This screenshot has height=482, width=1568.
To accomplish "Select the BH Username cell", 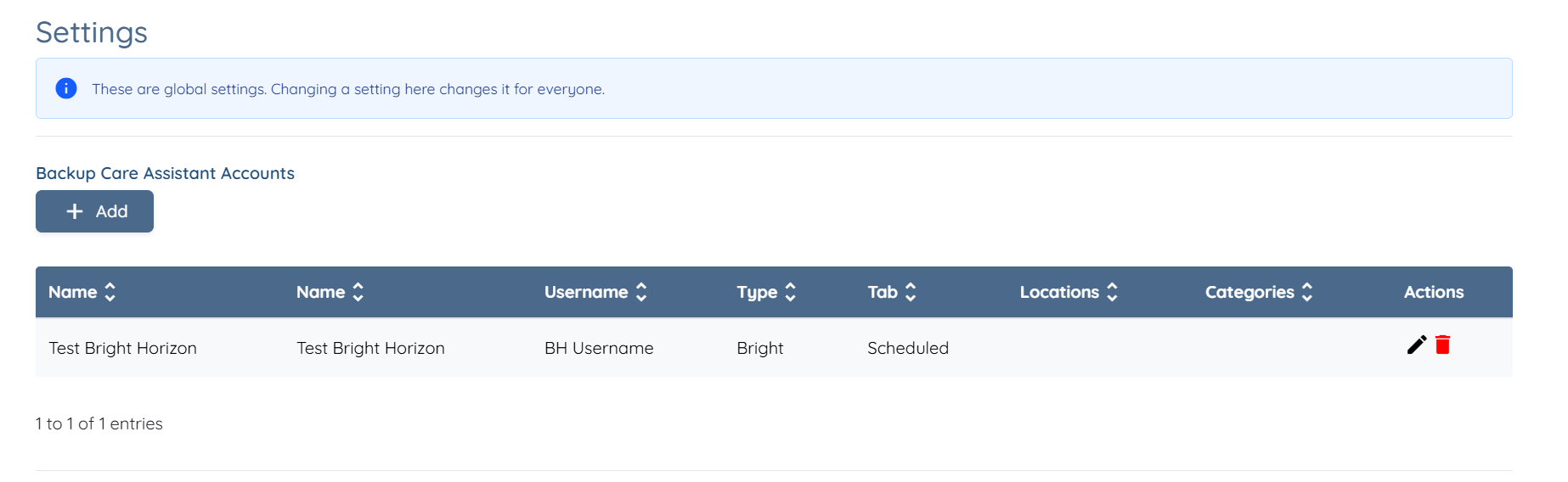I will pos(599,348).
